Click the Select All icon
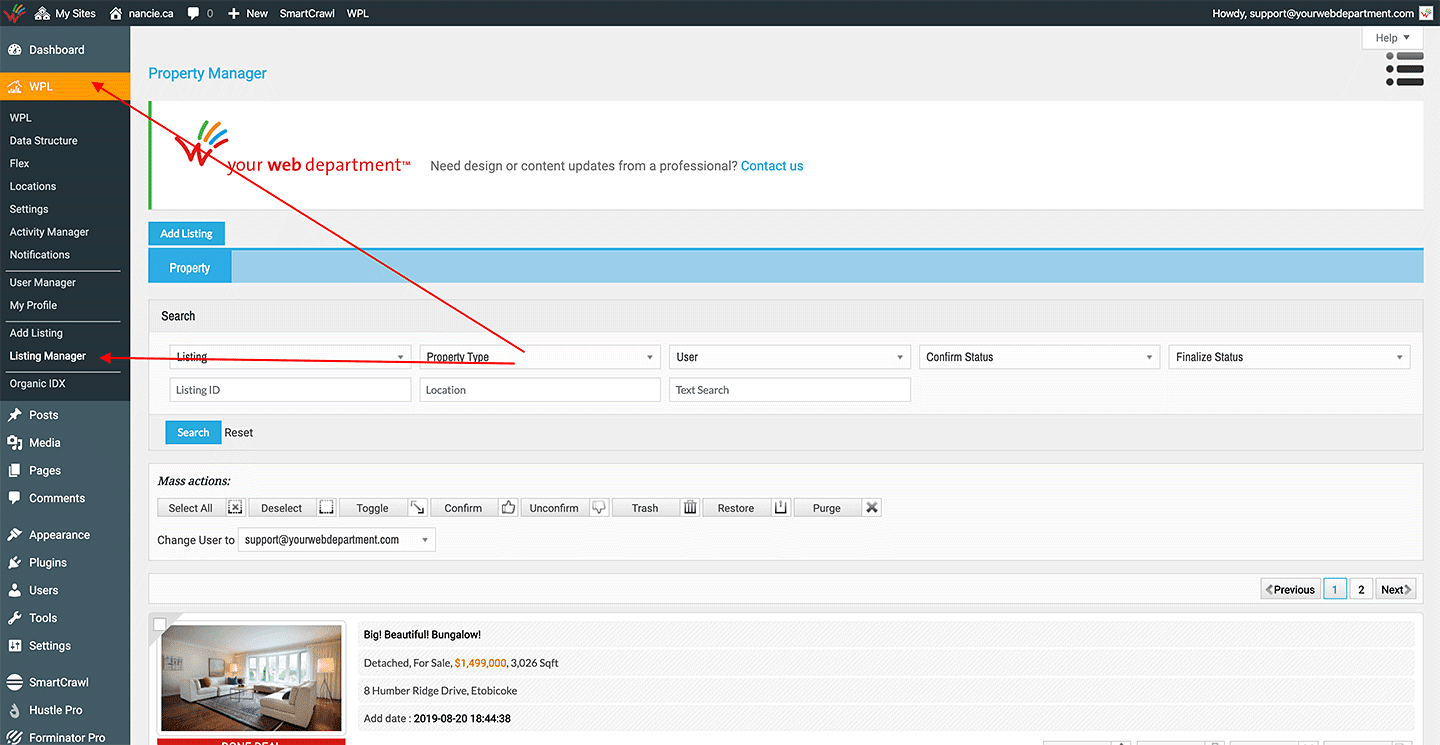 (x=235, y=508)
